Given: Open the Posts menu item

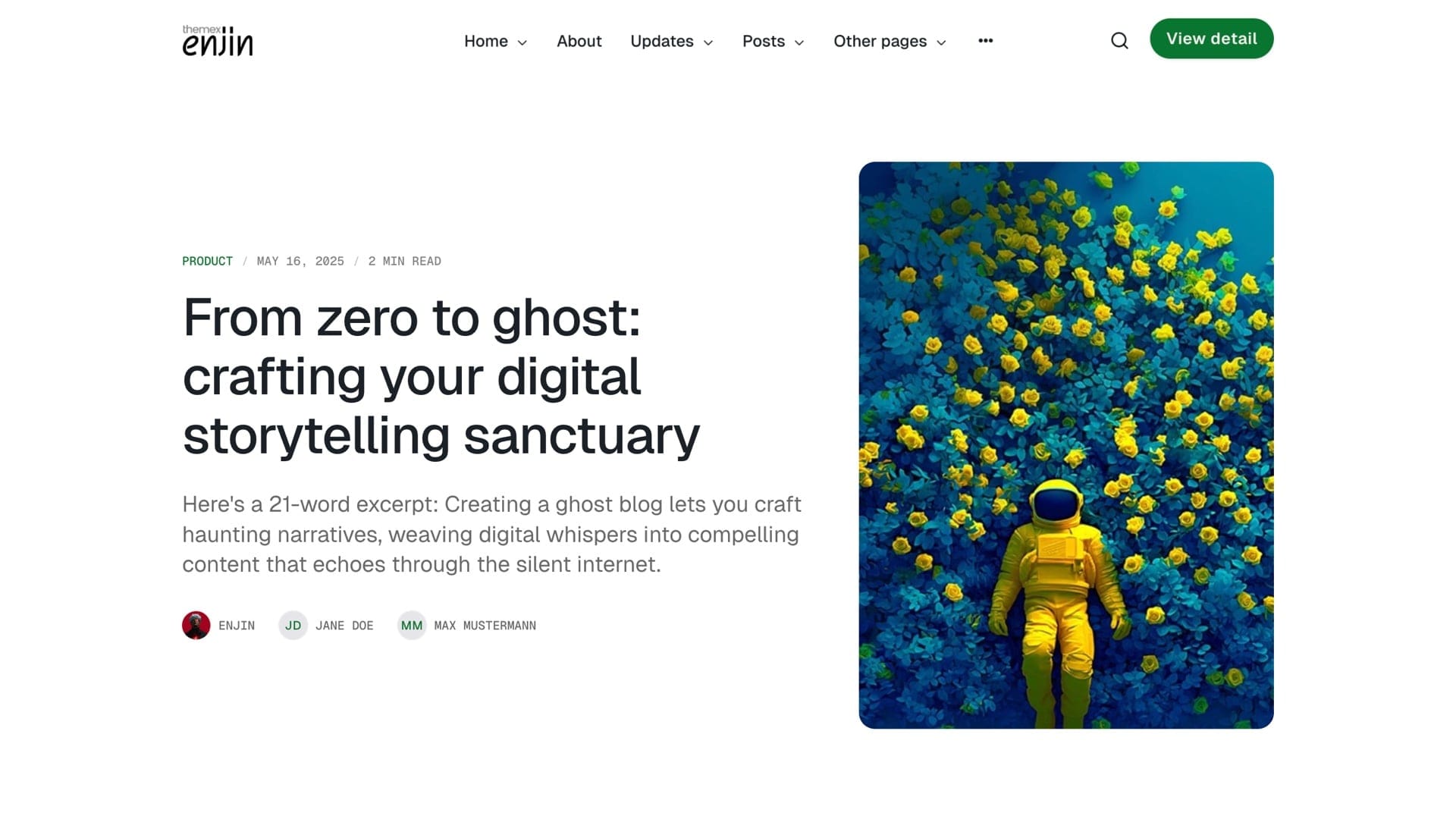Looking at the screenshot, I should point(763,41).
